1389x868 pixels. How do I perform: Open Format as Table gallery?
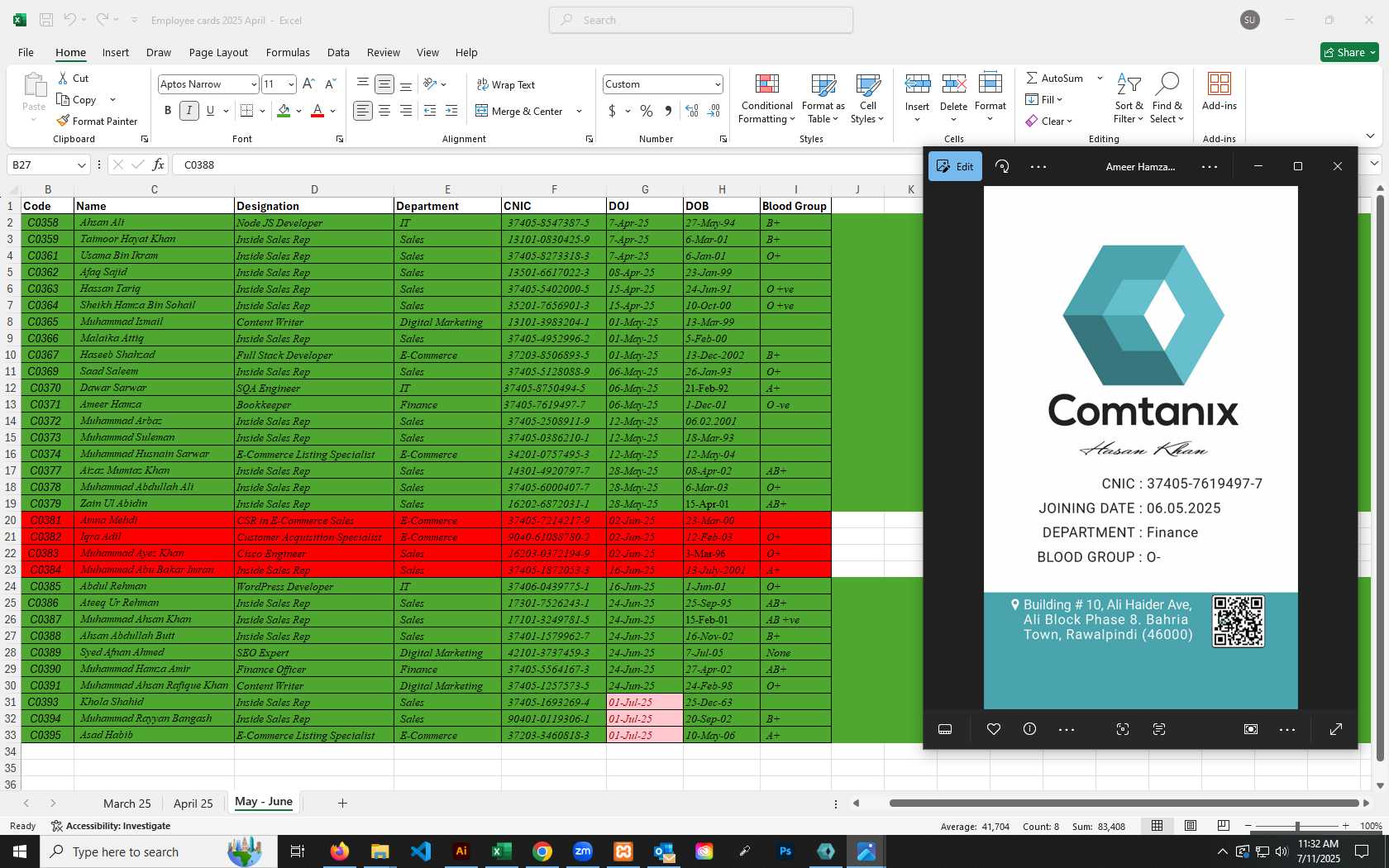click(x=823, y=98)
